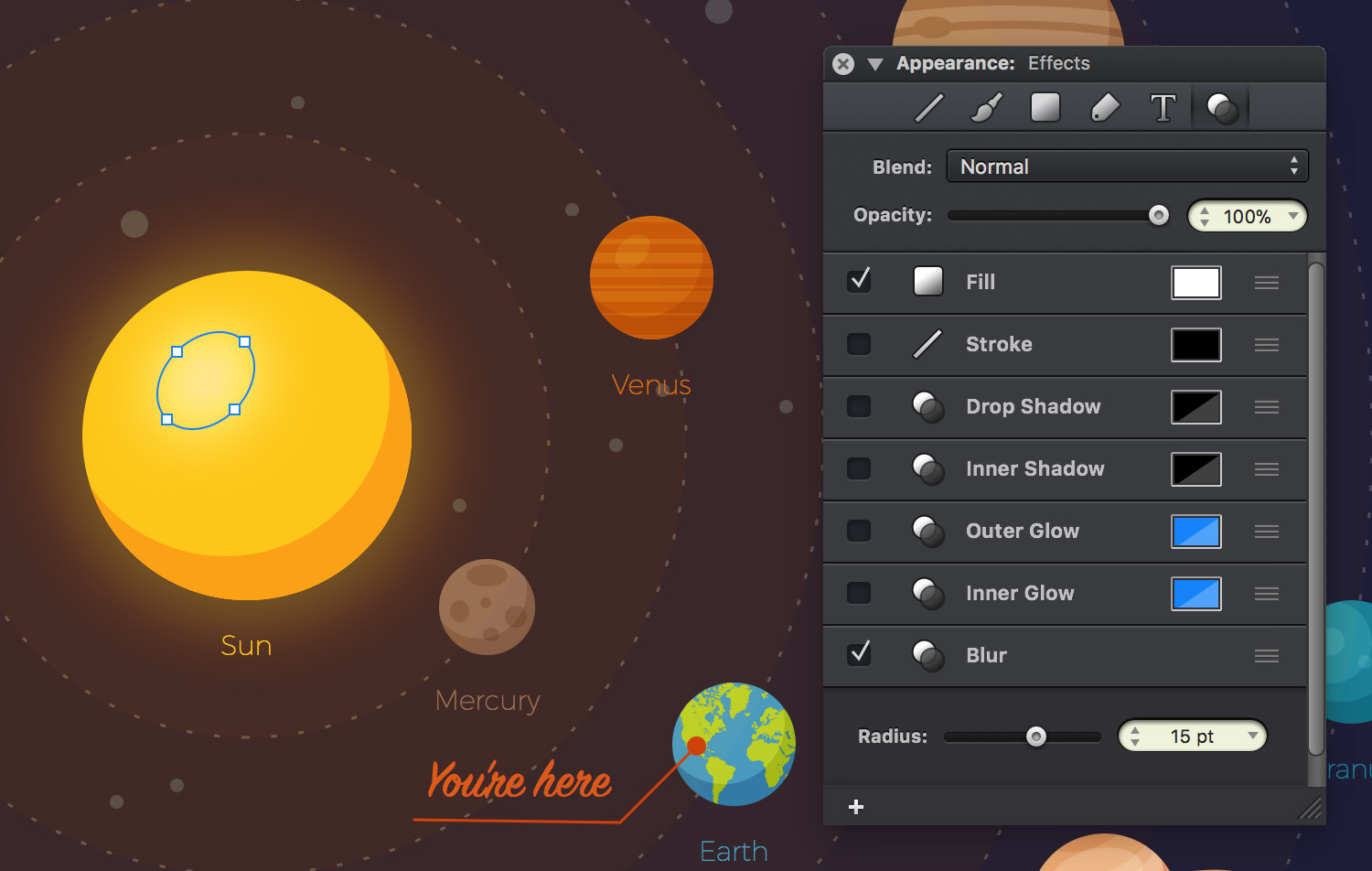
Task: Uncheck the Blur effect
Action: click(859, 653)
